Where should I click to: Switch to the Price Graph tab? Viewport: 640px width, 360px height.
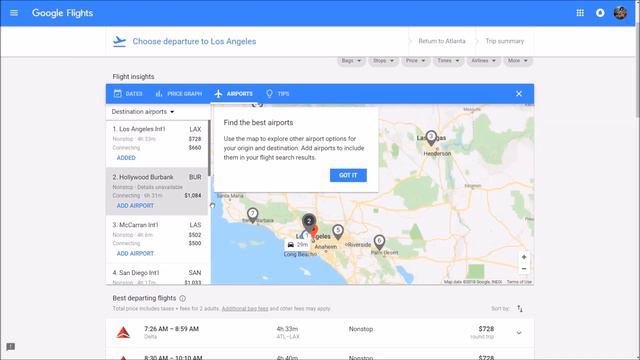click(179, 93)
